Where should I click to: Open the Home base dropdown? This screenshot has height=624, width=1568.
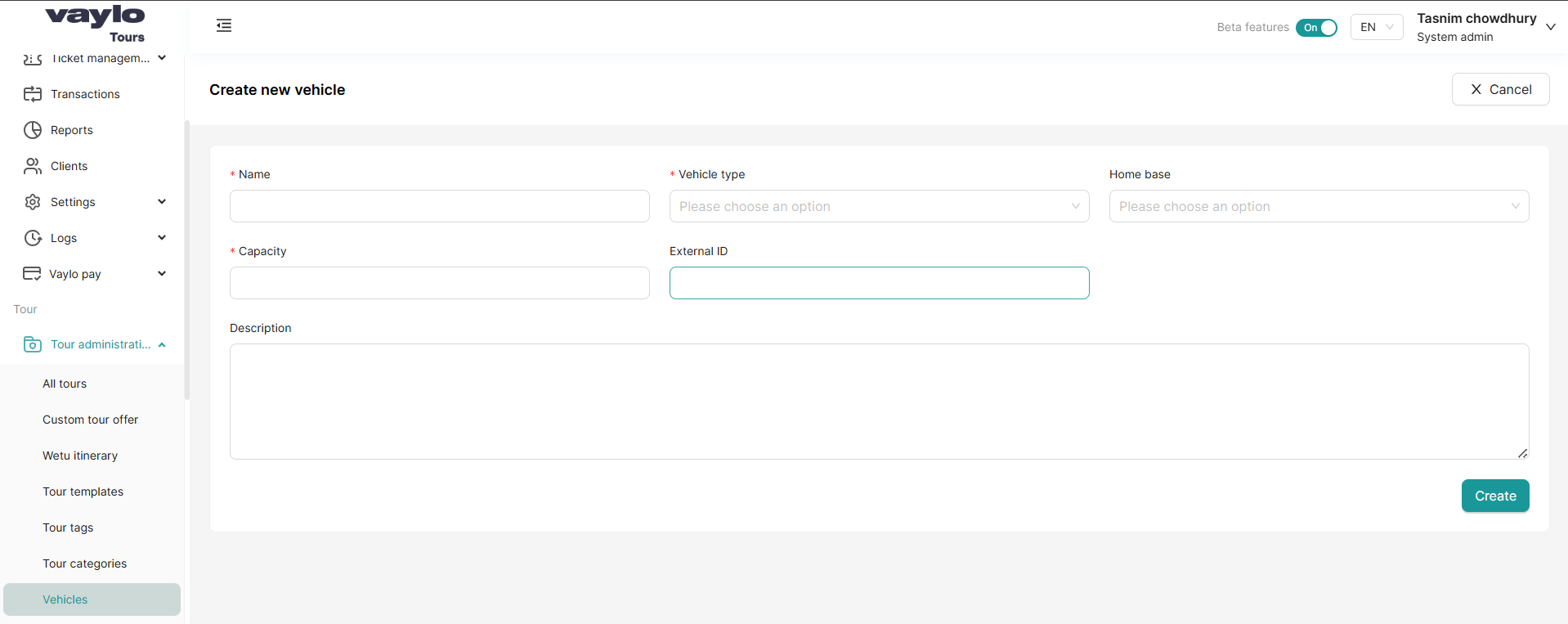1318,206
